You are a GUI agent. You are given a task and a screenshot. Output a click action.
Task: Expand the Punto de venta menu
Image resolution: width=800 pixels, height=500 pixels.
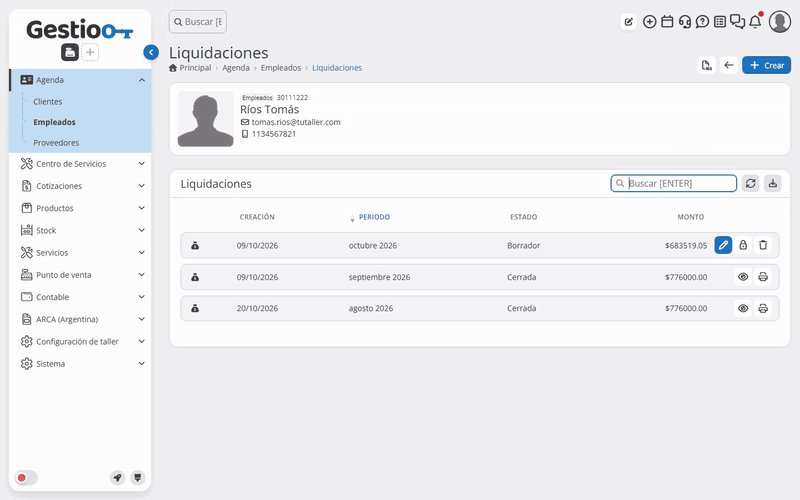tap(80, 275)
